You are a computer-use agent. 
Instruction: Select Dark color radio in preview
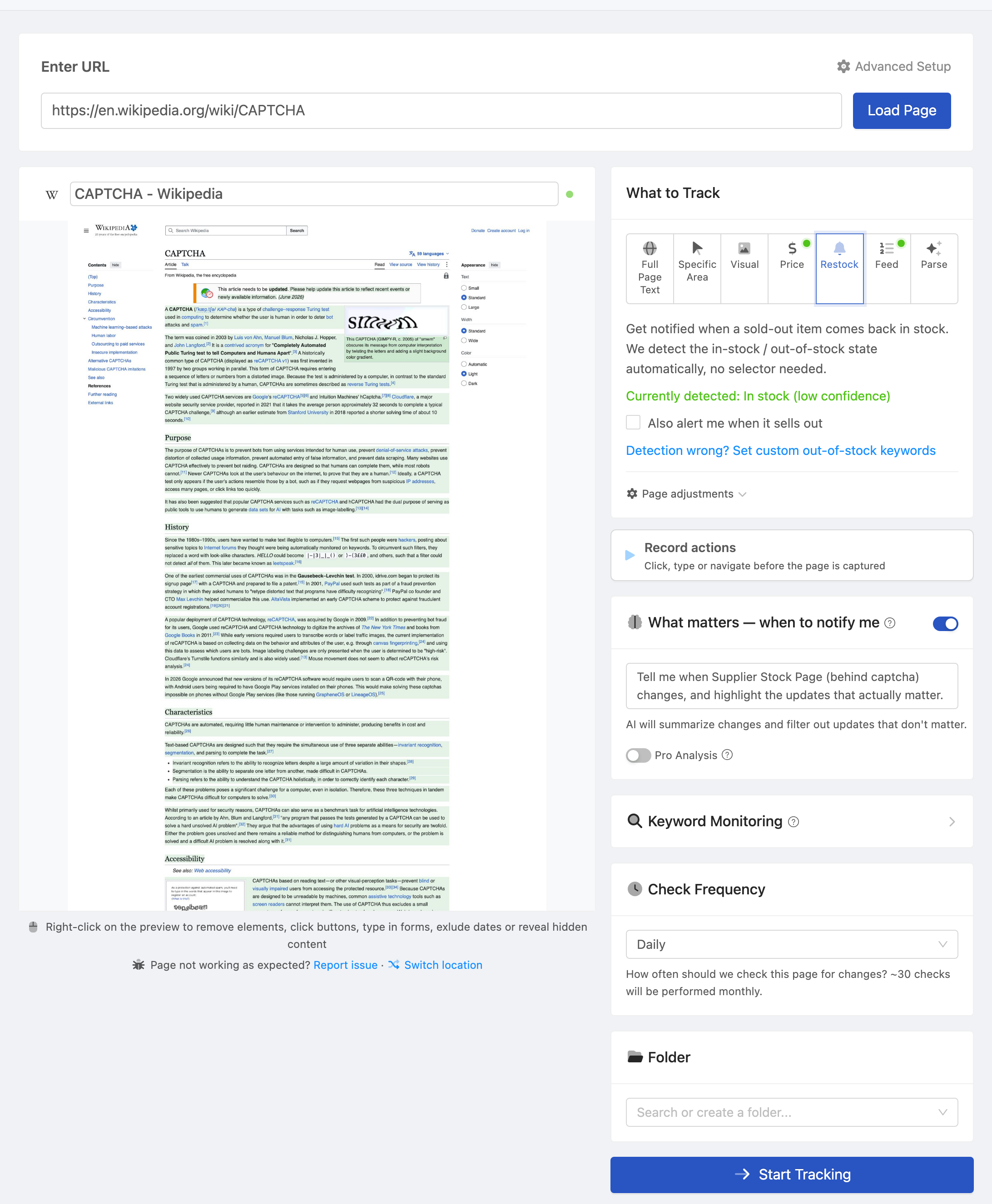pos(464,383)
